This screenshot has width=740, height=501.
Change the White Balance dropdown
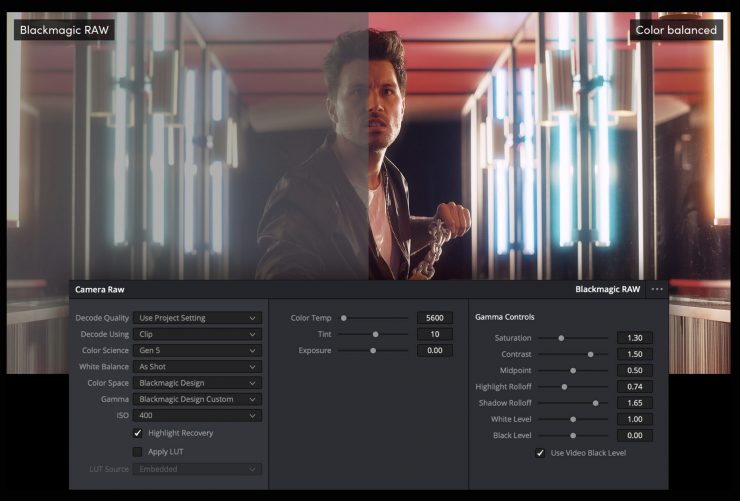(198, 367)
